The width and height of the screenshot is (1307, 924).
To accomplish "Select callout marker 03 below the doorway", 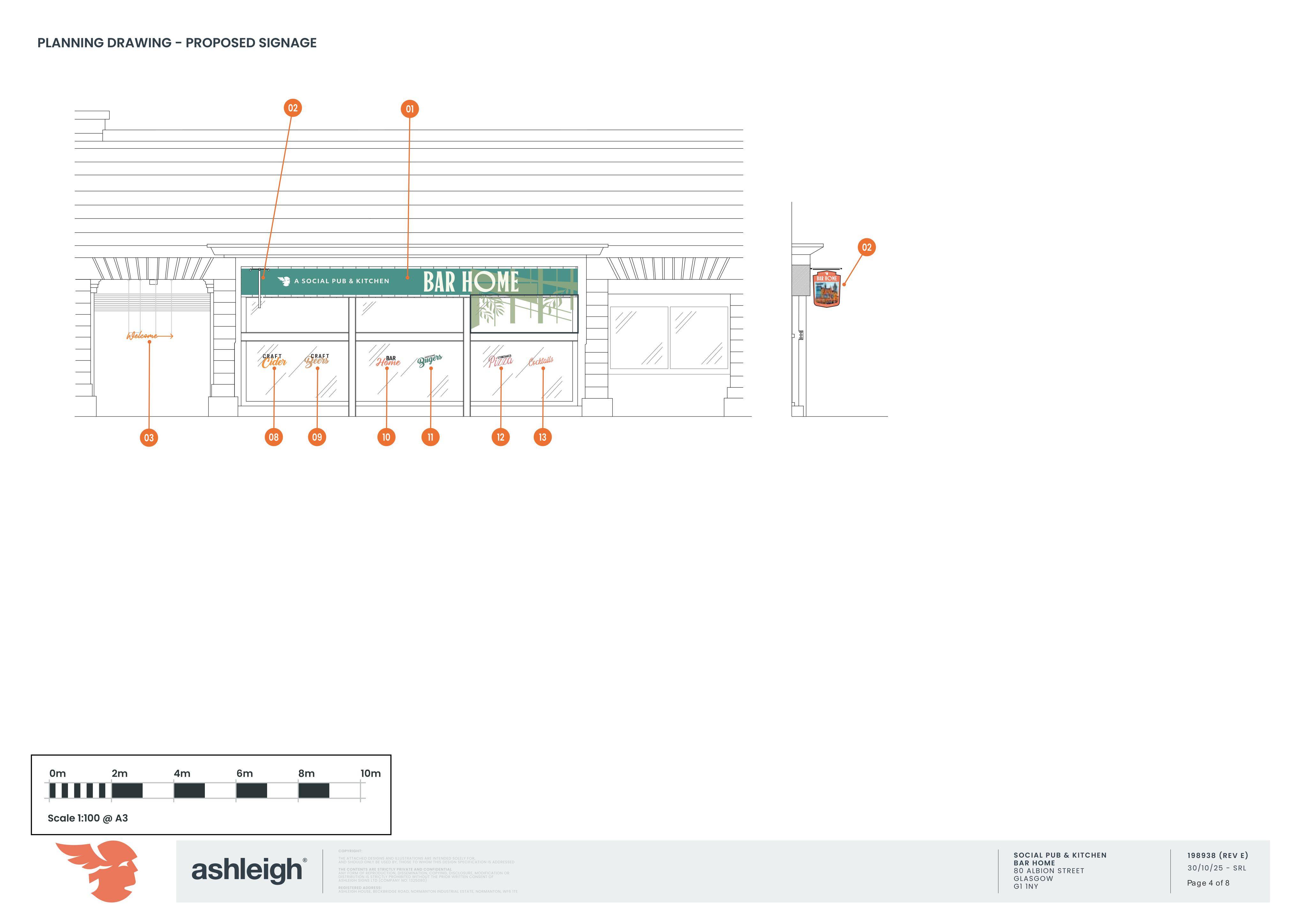I will click(x=149, y=438).
